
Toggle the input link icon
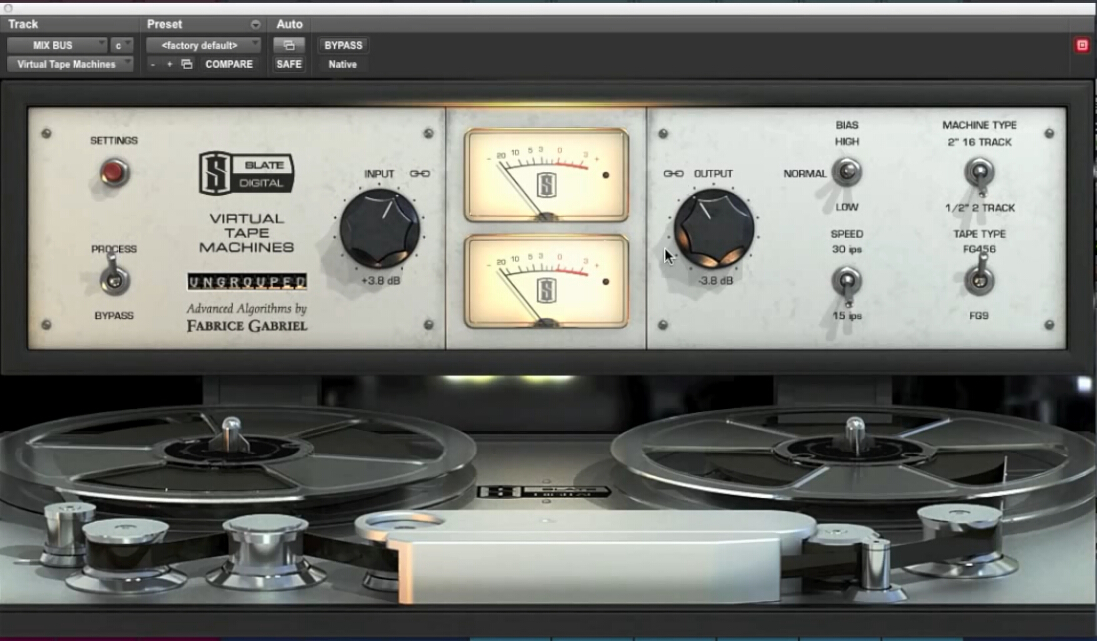420,174
